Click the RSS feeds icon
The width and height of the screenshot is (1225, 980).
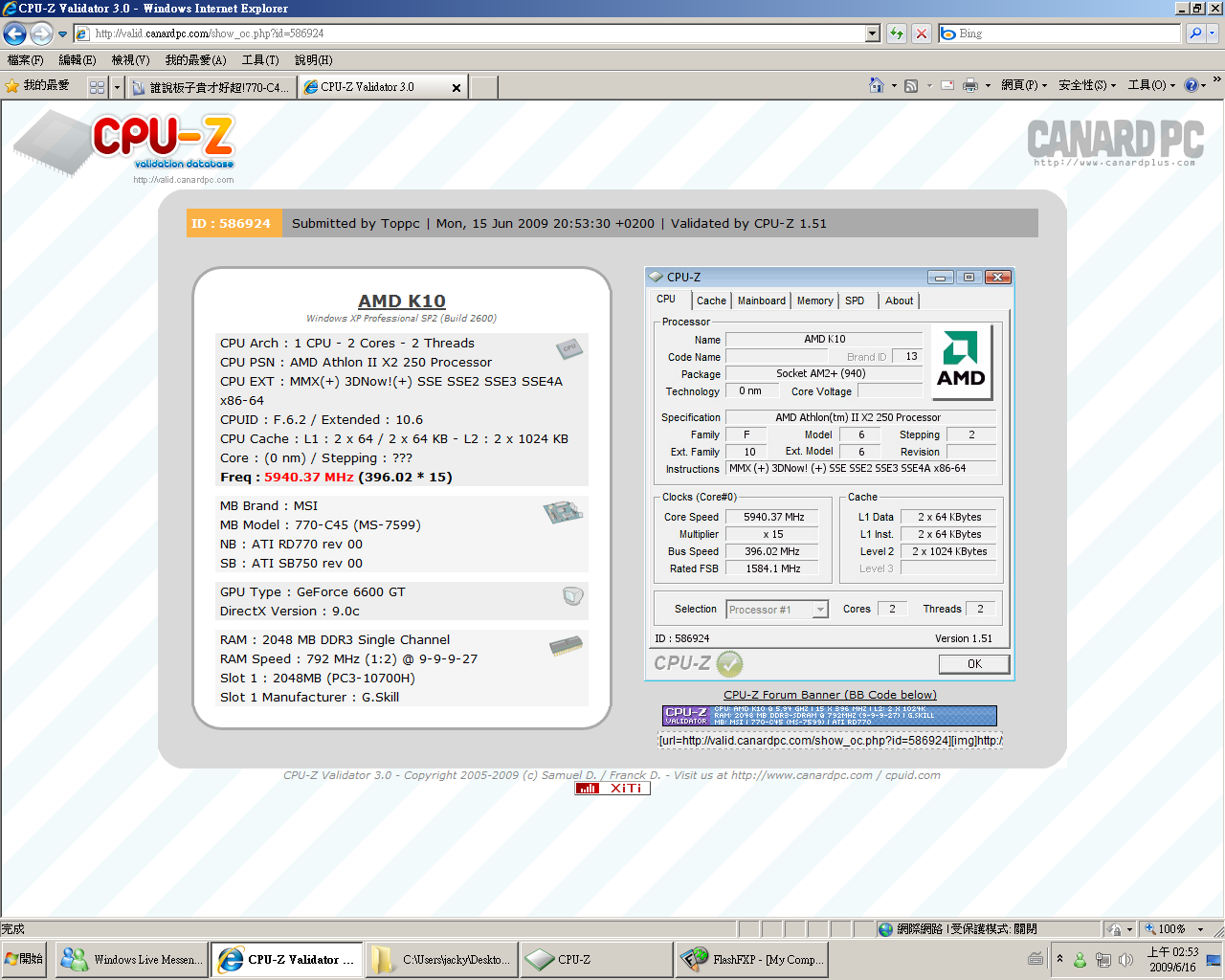click(x=911, y=85)
